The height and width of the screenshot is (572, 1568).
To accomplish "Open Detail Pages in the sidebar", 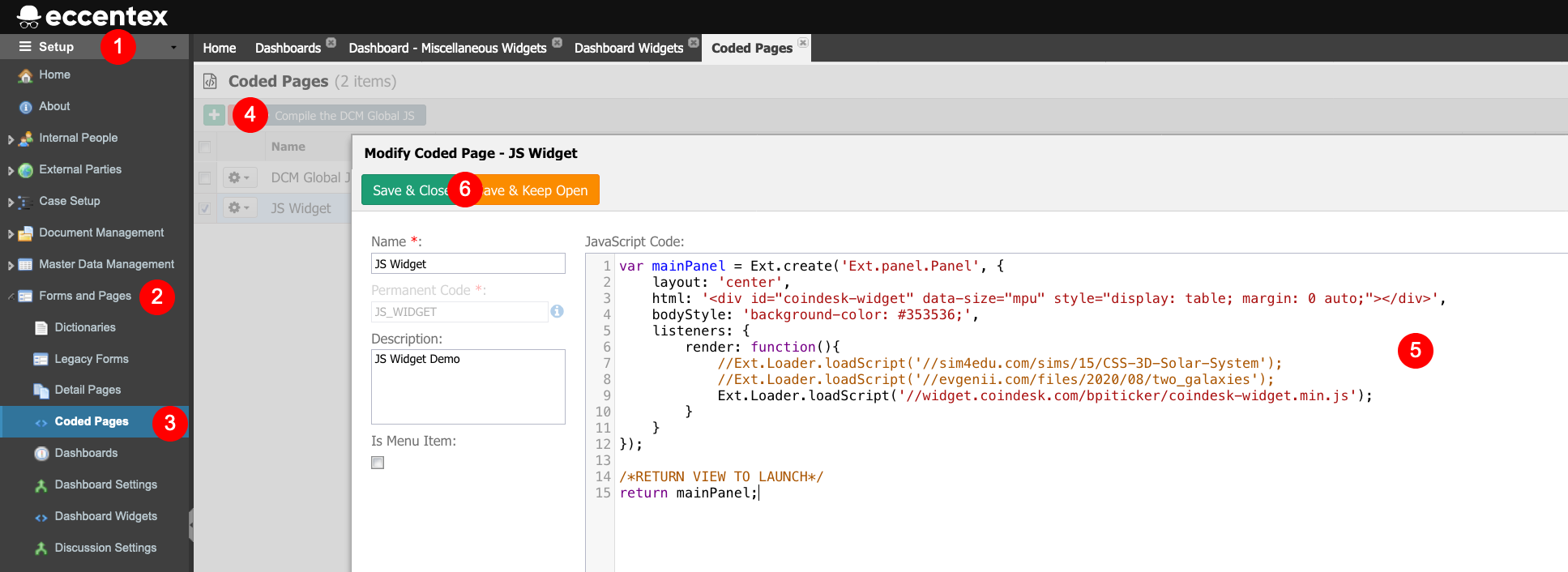I will [x=88, y=390].
